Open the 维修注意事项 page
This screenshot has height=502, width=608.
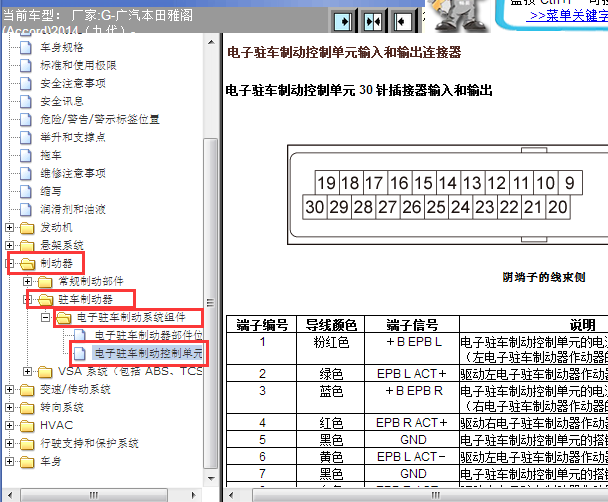pyautogui.click(x=73, y=173)
